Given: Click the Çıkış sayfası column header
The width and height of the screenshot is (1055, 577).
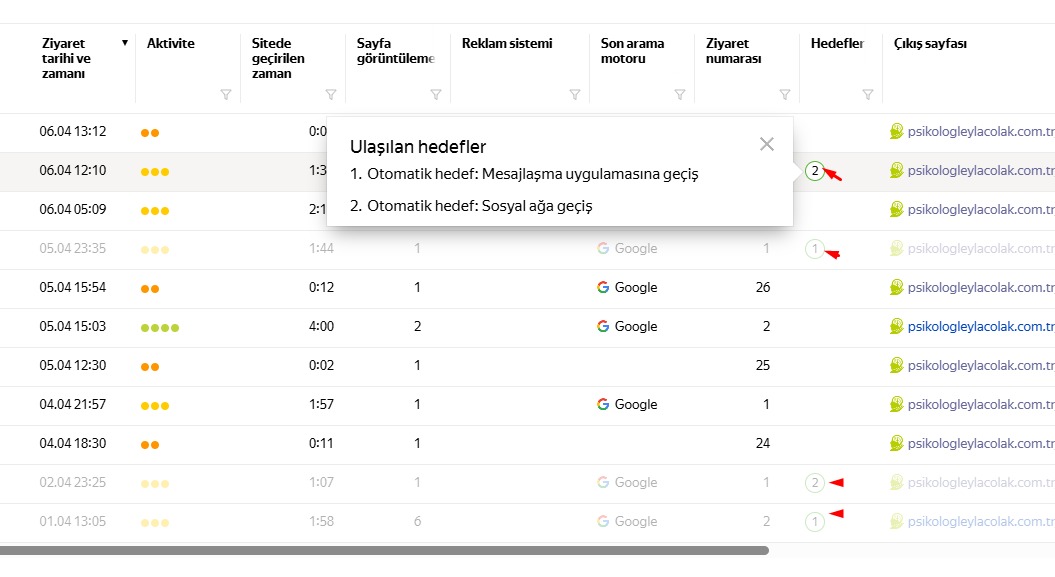Looking at the screenshot, I should [929, 44].
